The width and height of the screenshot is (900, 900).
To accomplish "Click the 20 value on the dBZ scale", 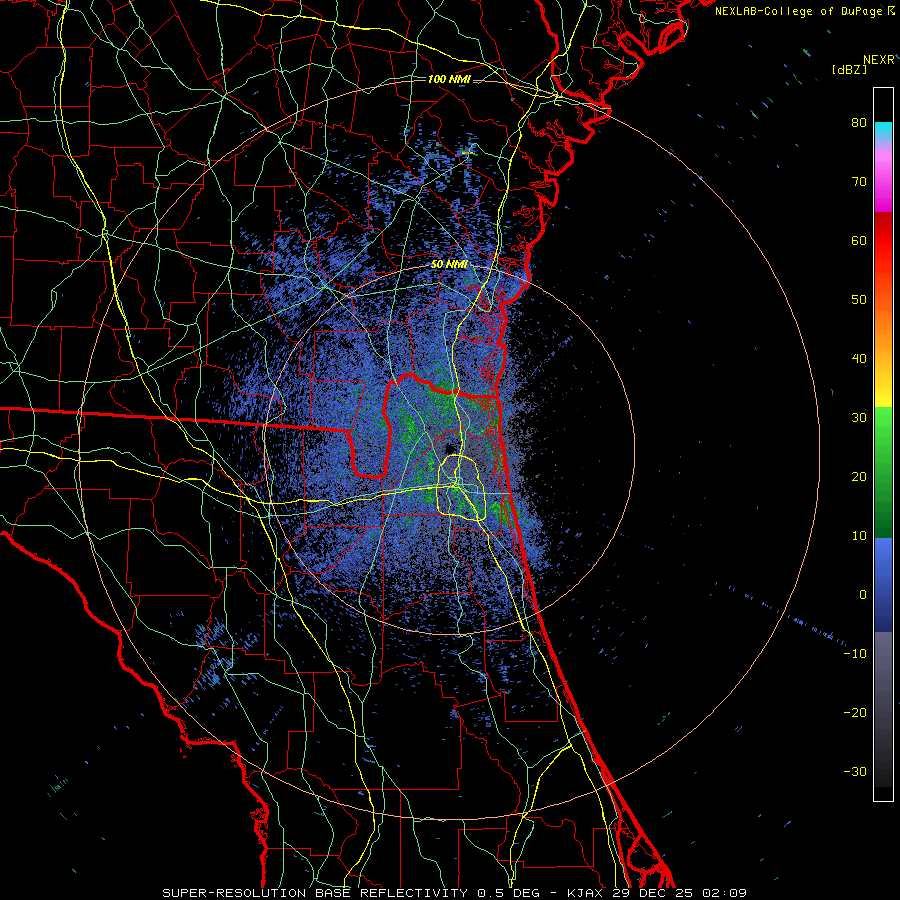I will (x=859, y=476).
